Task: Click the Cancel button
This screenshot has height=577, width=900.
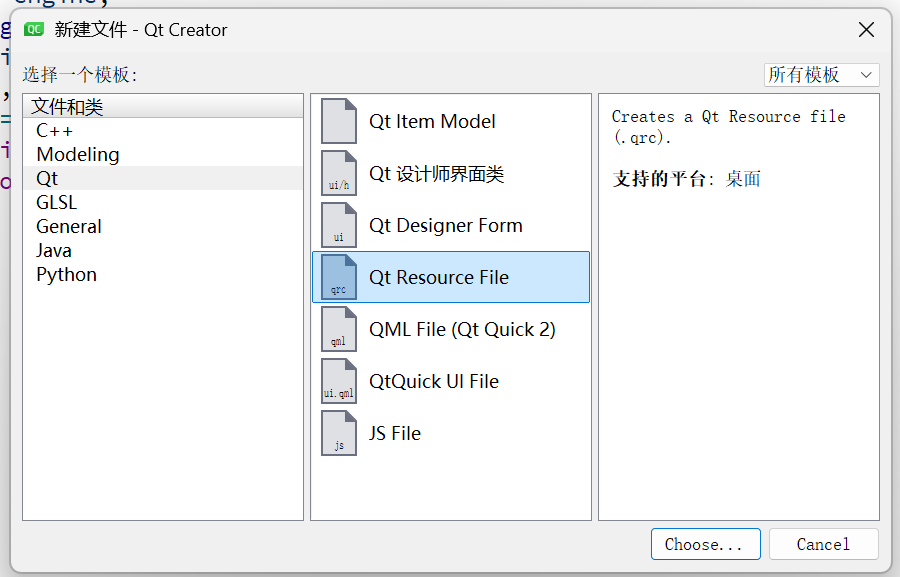Action: pyautogui.click(x=824, y=544)
